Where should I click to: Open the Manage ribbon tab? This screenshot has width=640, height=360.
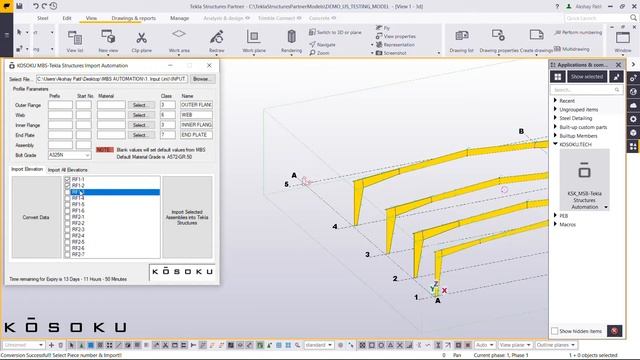[180, 18]
